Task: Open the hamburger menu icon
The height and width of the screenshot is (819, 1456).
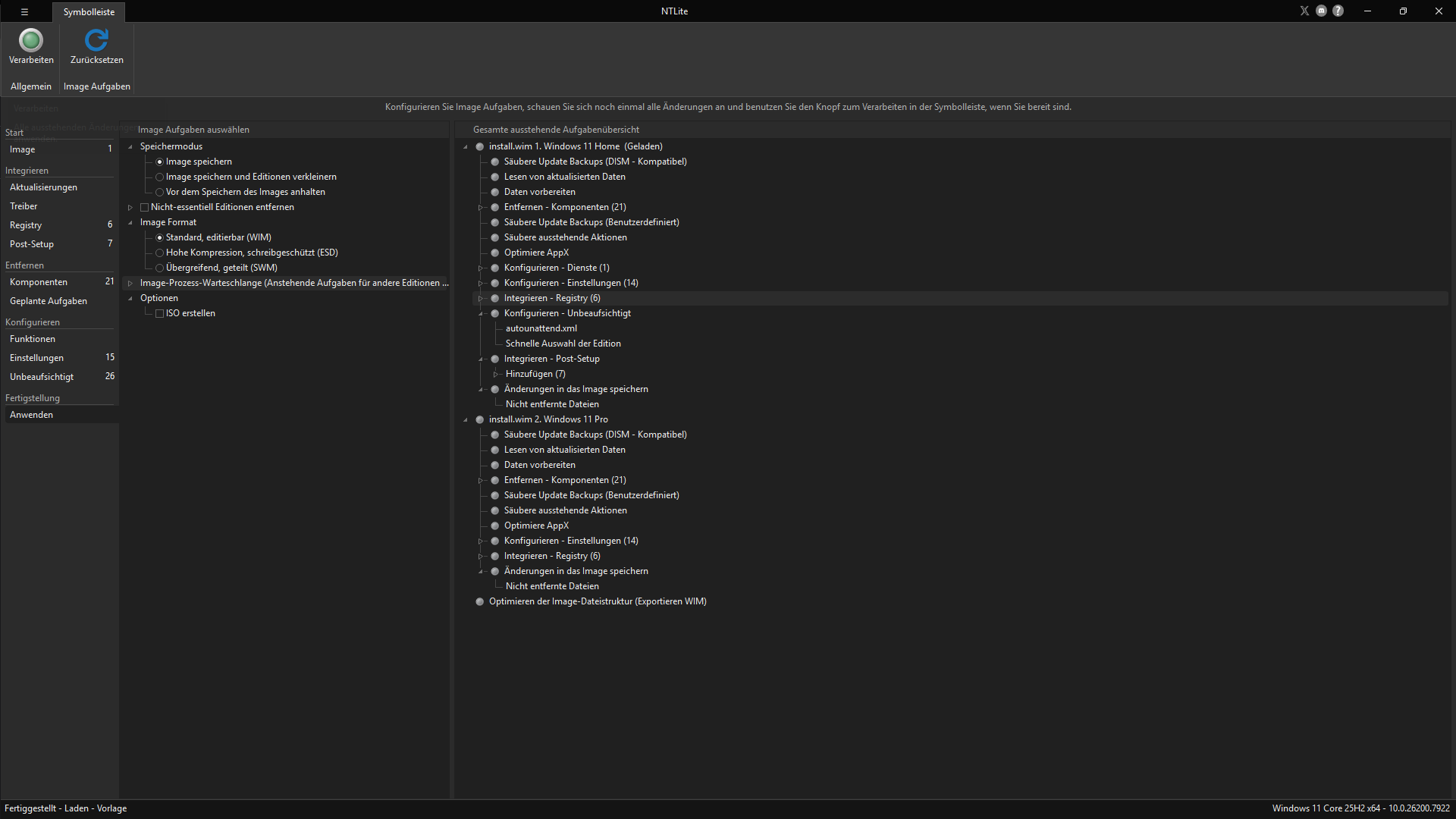Action: point(24,11)
